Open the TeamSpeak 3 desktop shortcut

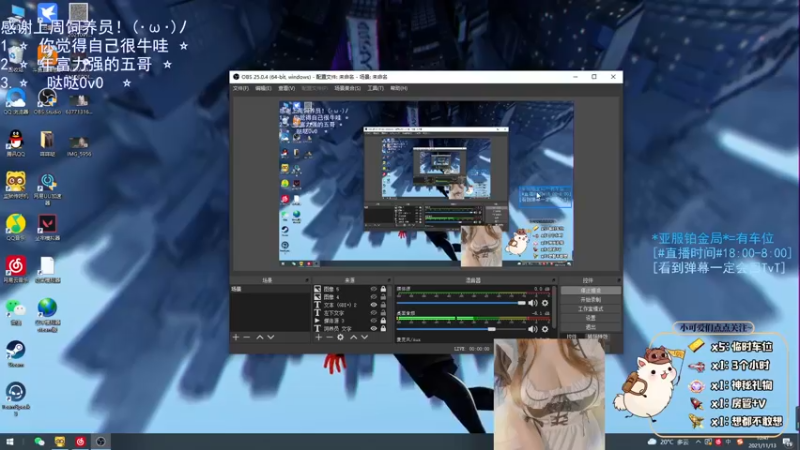16,399
